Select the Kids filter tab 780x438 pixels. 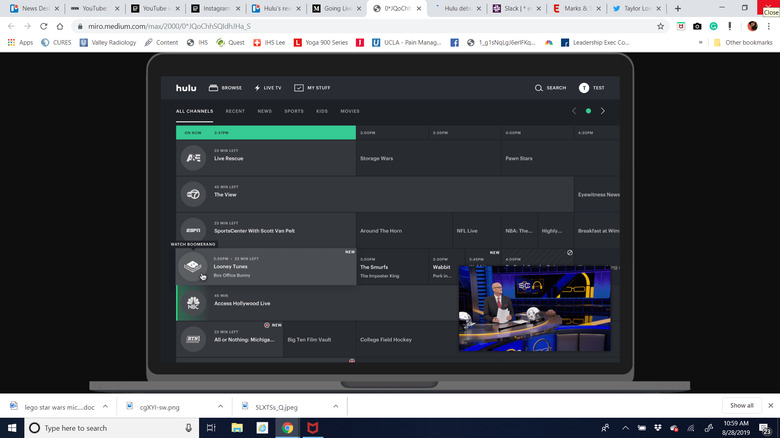tap(322, 111)
